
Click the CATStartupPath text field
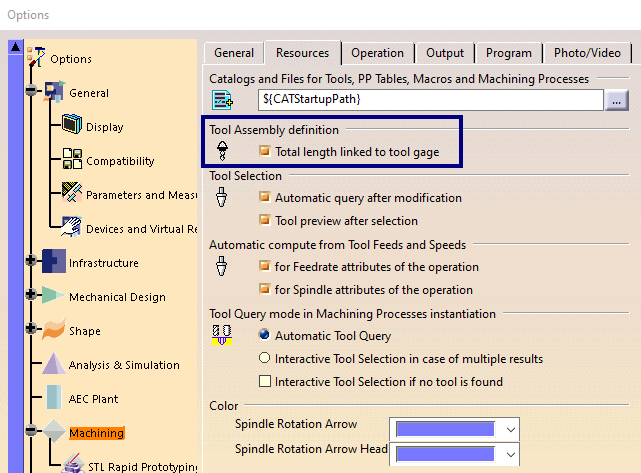[x=430, y=100]
